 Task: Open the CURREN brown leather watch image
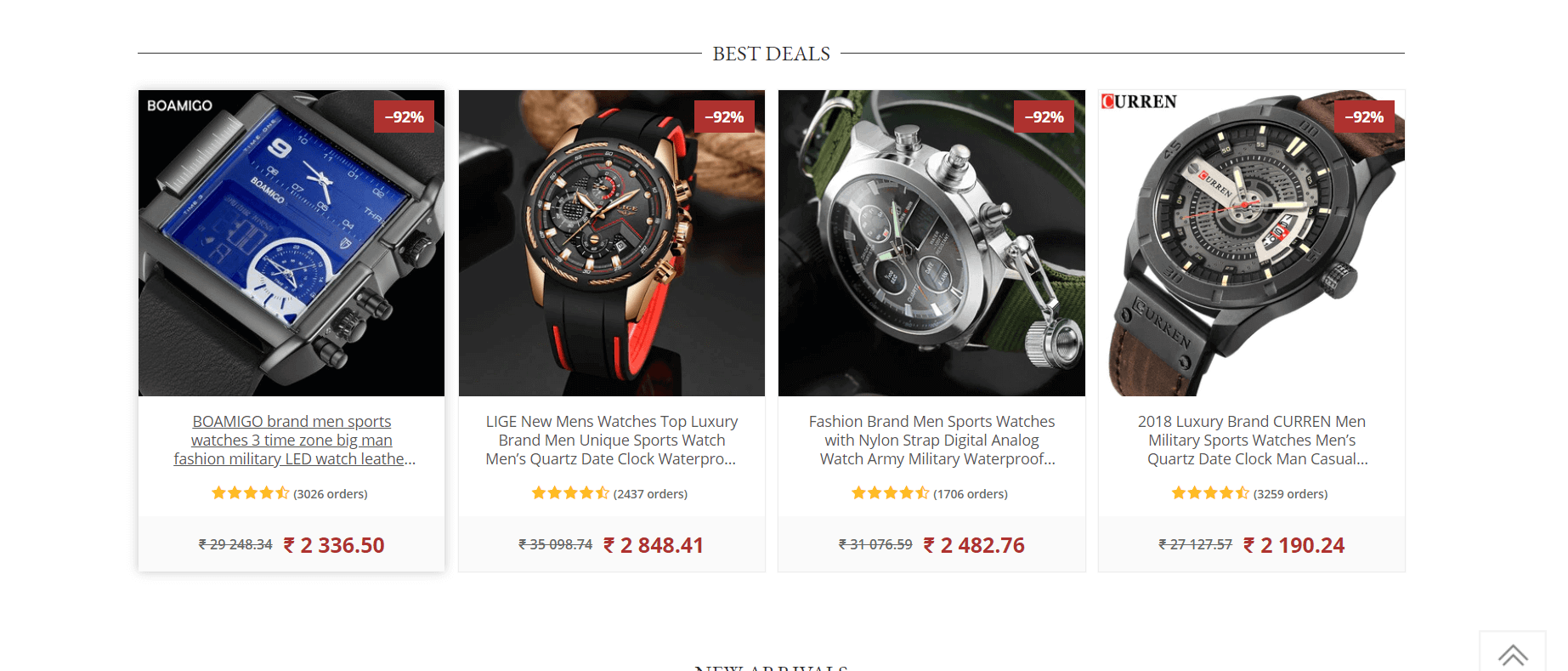[x=1252, y=243]
